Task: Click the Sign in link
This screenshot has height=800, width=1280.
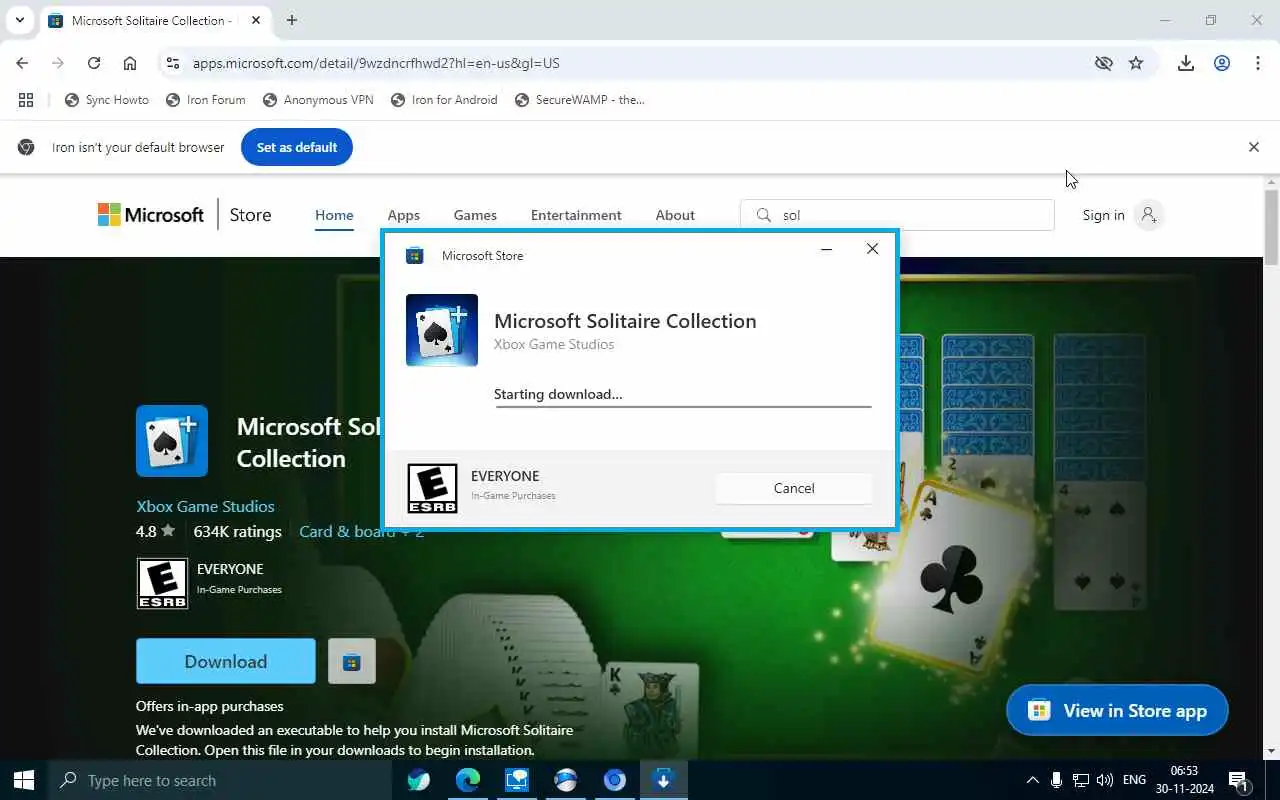Action: pos(1103,215)
